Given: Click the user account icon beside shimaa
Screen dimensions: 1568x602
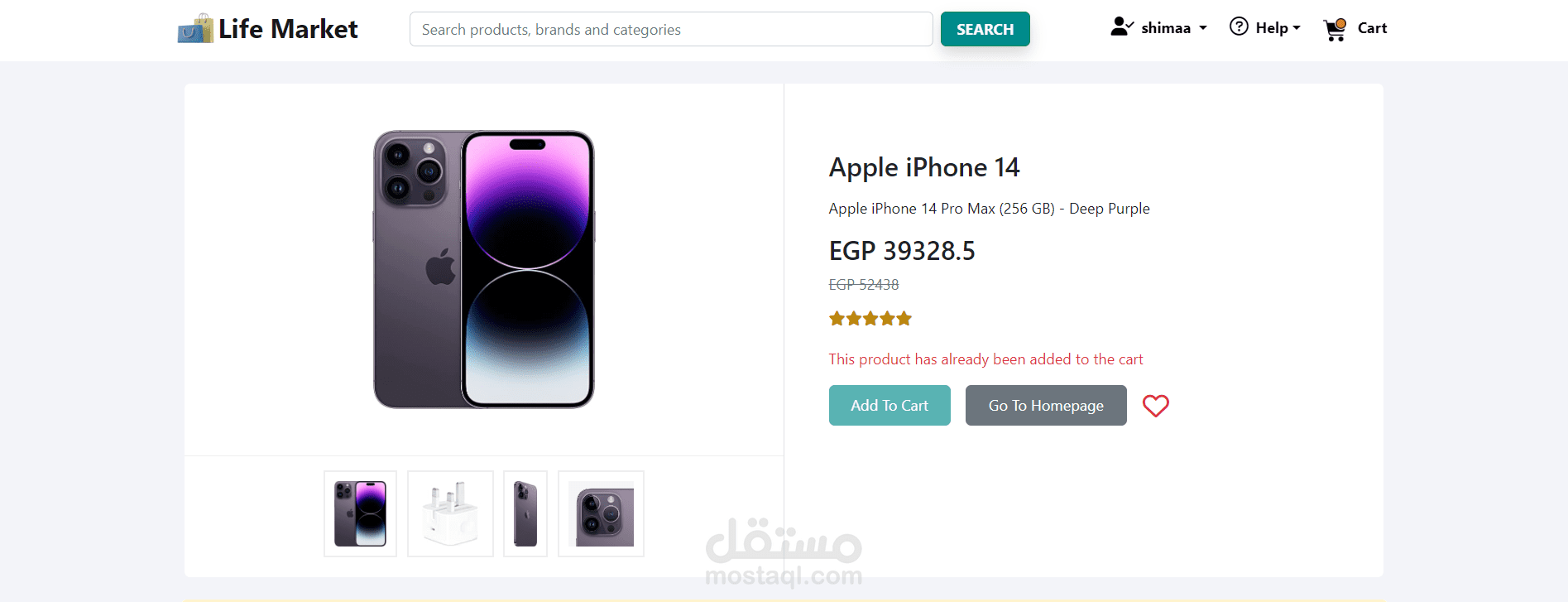Looking at the screenshot, I should point(1121,27).
